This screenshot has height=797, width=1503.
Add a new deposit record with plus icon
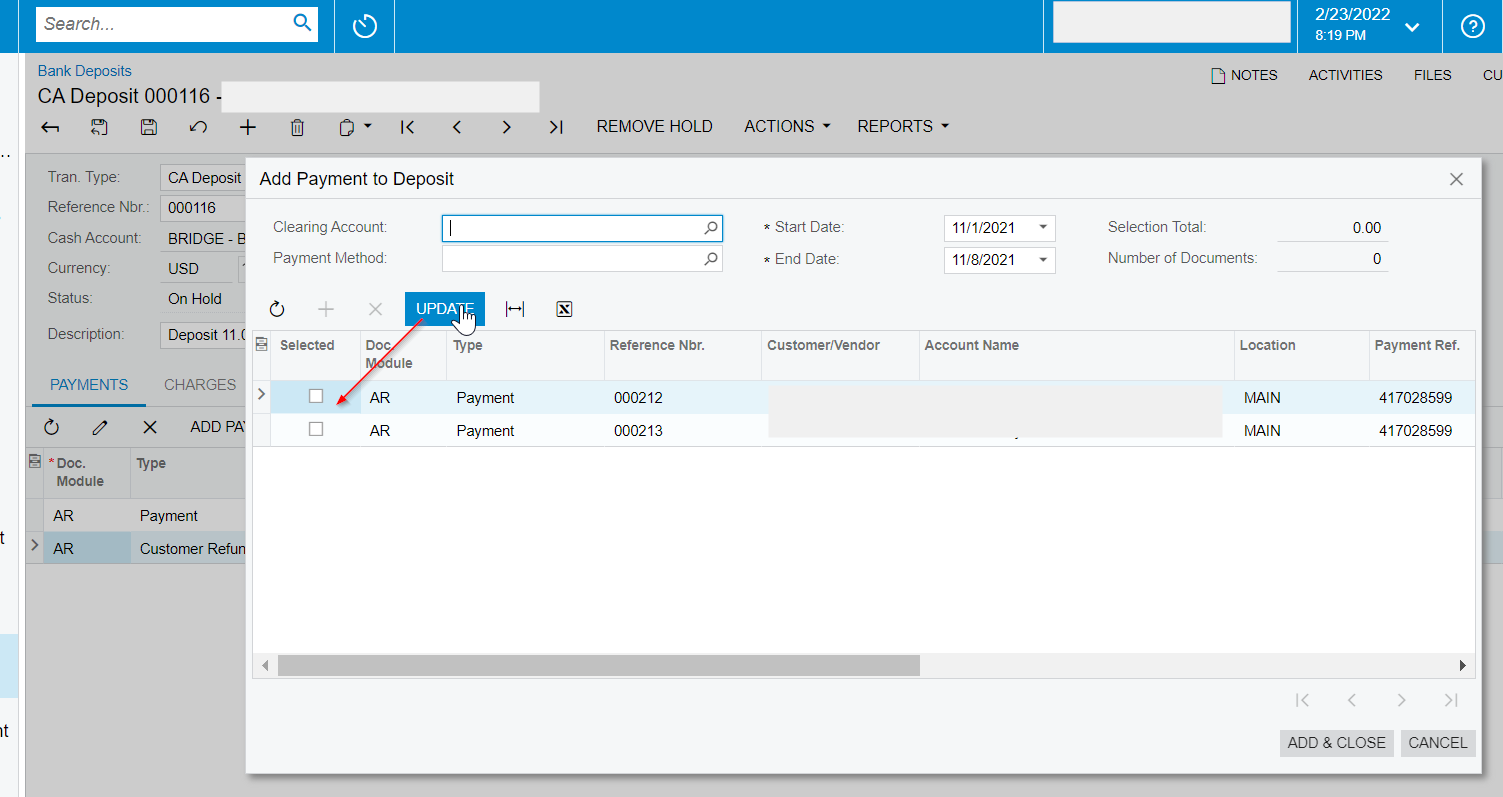coord(248,127)
